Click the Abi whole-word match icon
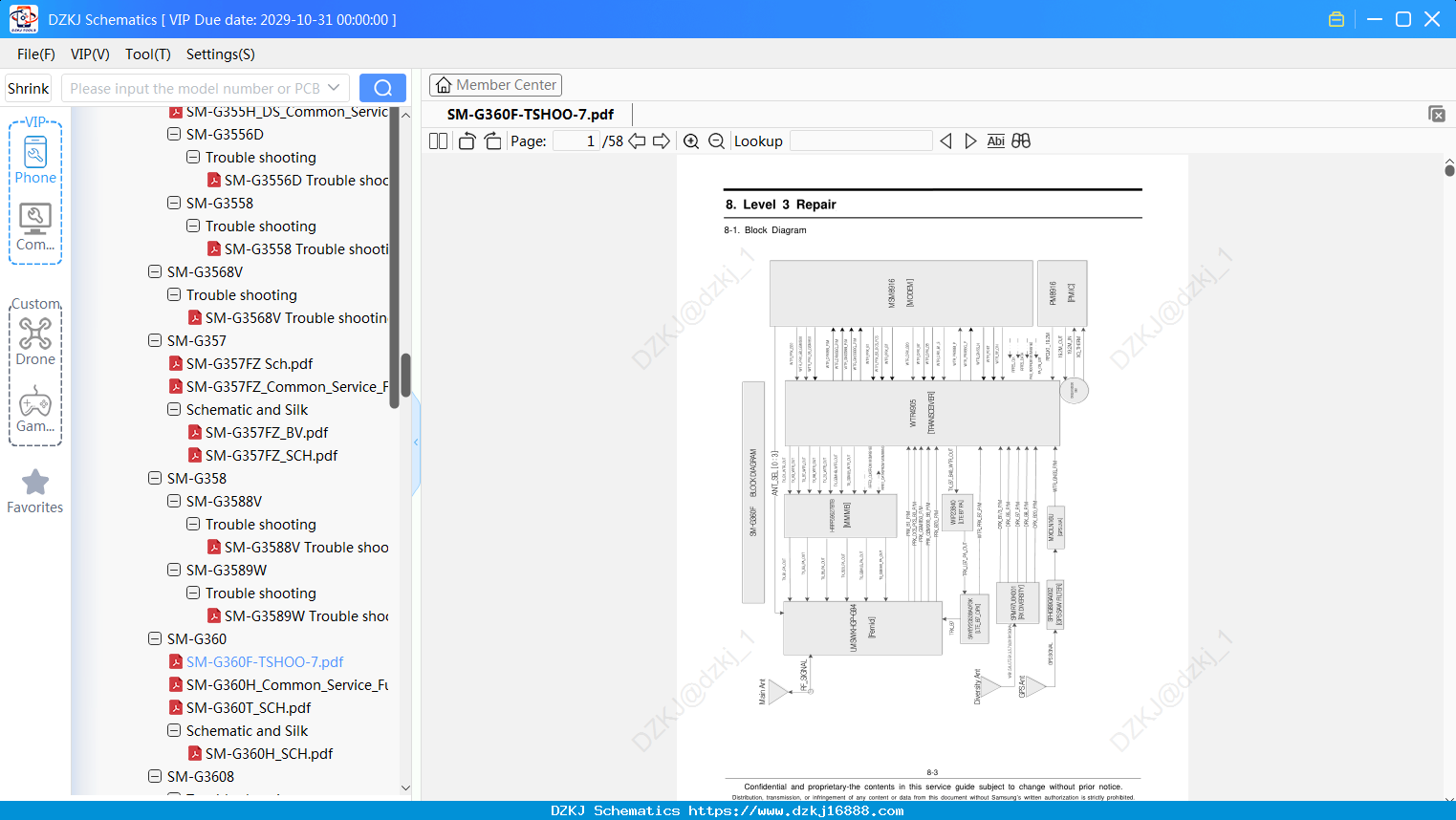The image size is (1456, 820). pos(995,141)
